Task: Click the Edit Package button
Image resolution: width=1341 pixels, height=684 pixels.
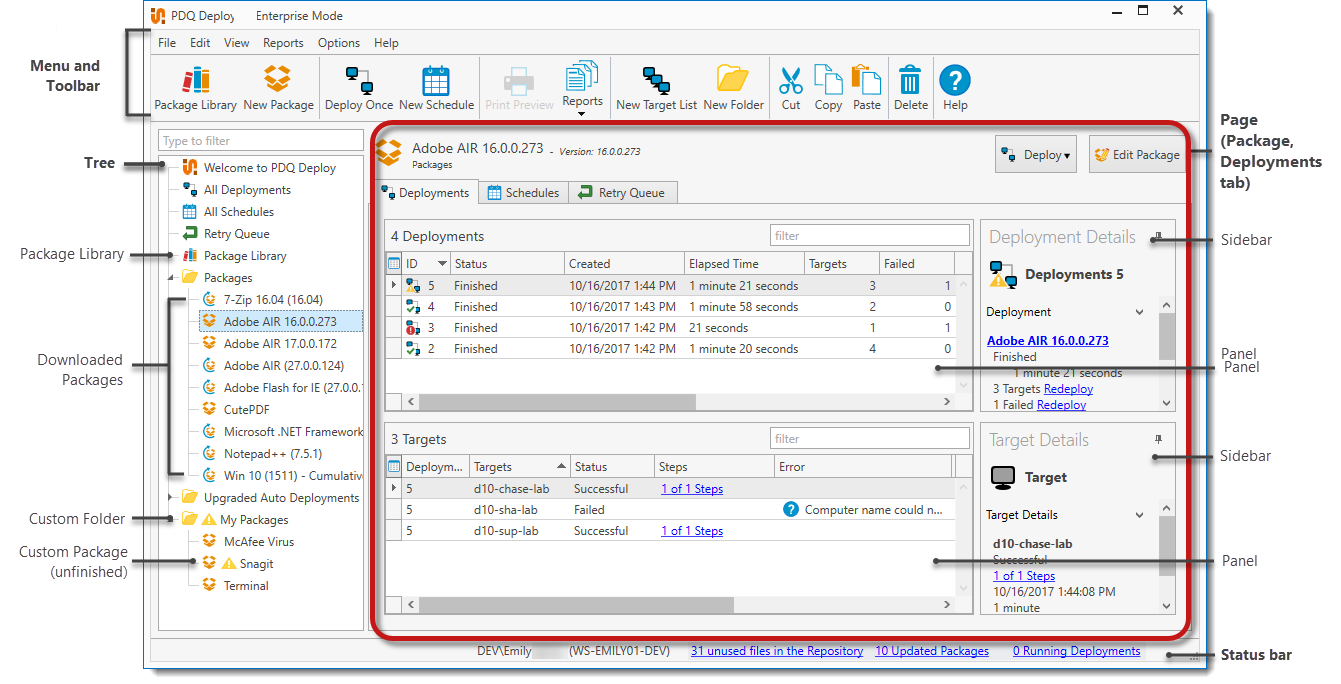Action: pos(1136,155)
